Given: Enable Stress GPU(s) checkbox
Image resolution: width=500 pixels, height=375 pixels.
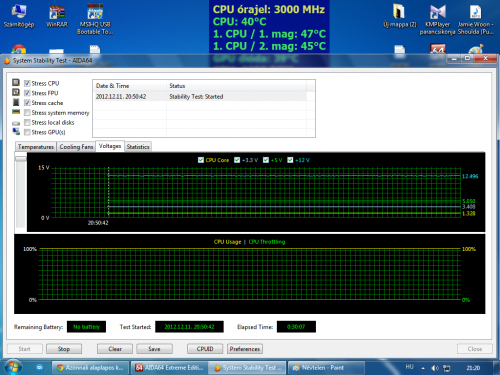Looking at the screenshot, I should point(27,132).
